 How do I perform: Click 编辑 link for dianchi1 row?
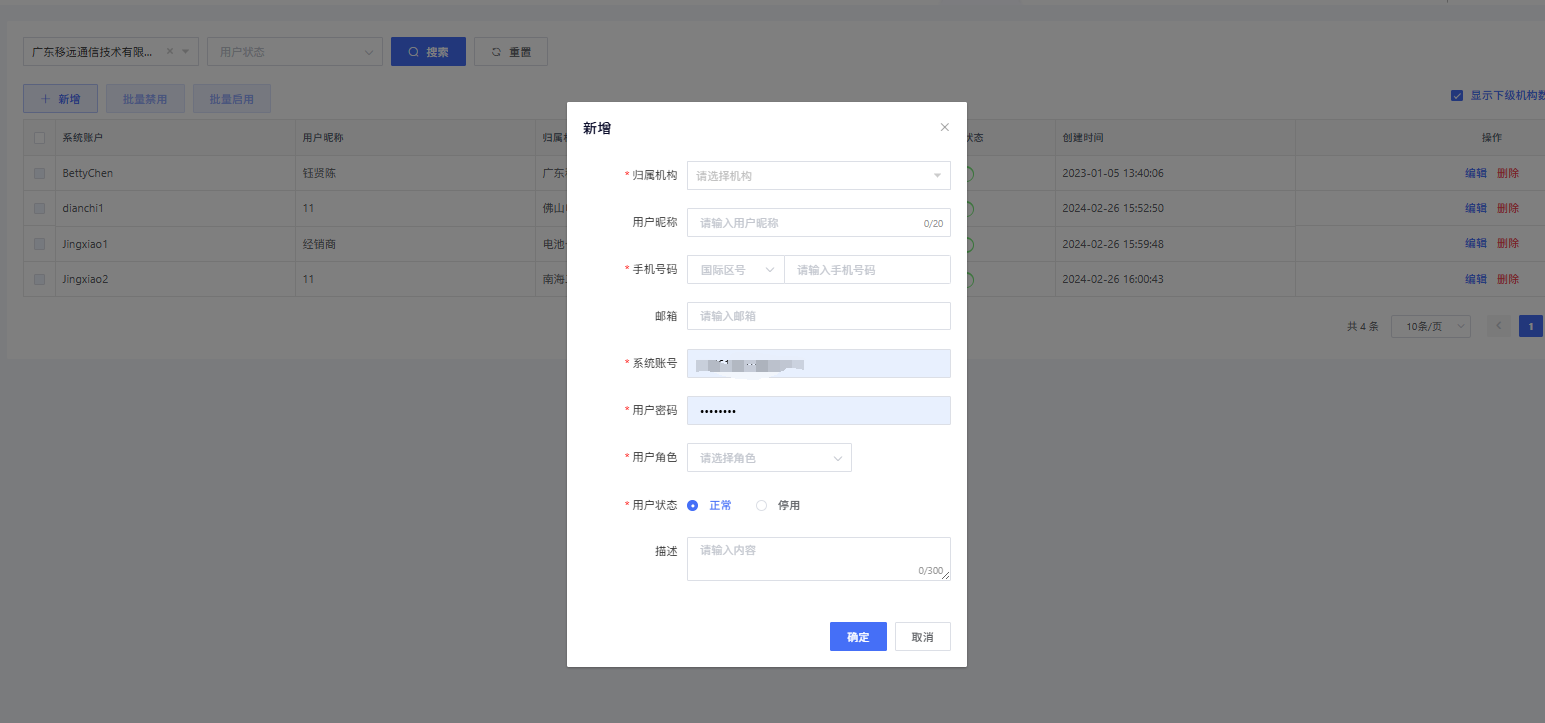(1475, 209)
